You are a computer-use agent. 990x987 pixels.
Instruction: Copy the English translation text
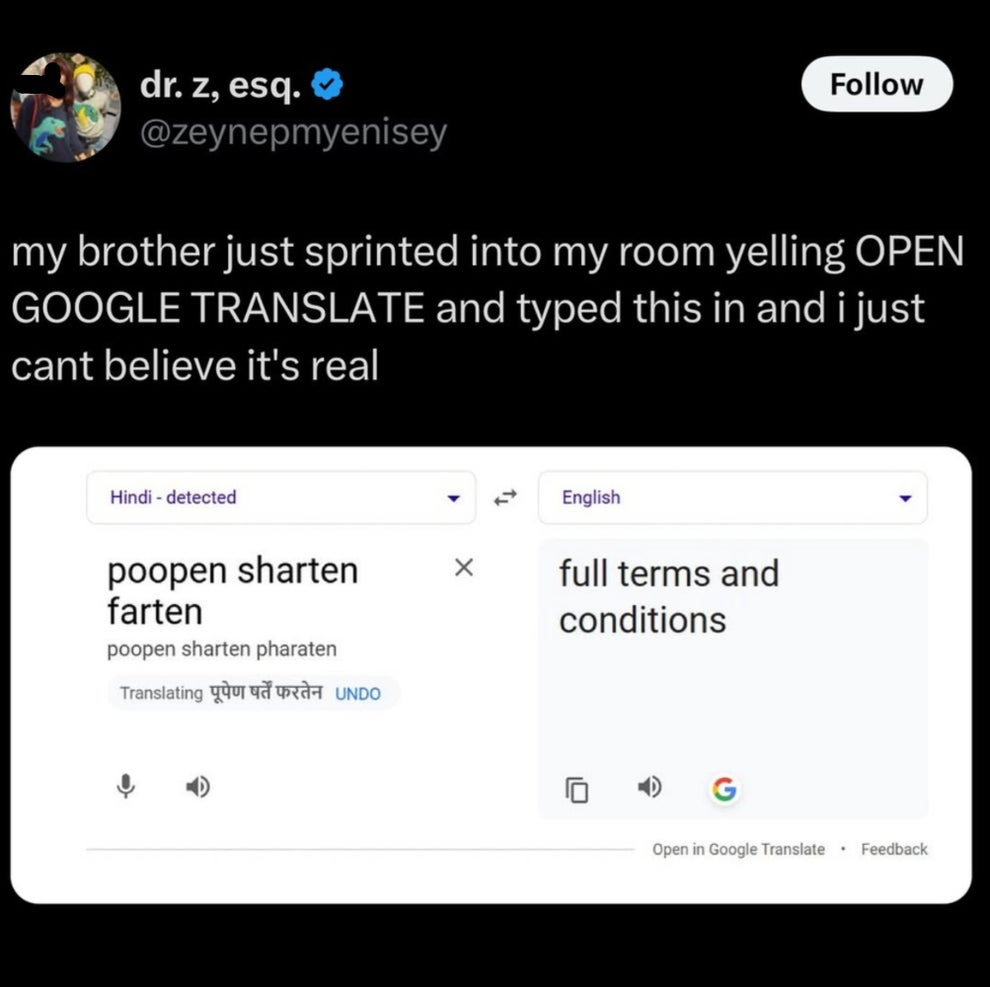577,791
